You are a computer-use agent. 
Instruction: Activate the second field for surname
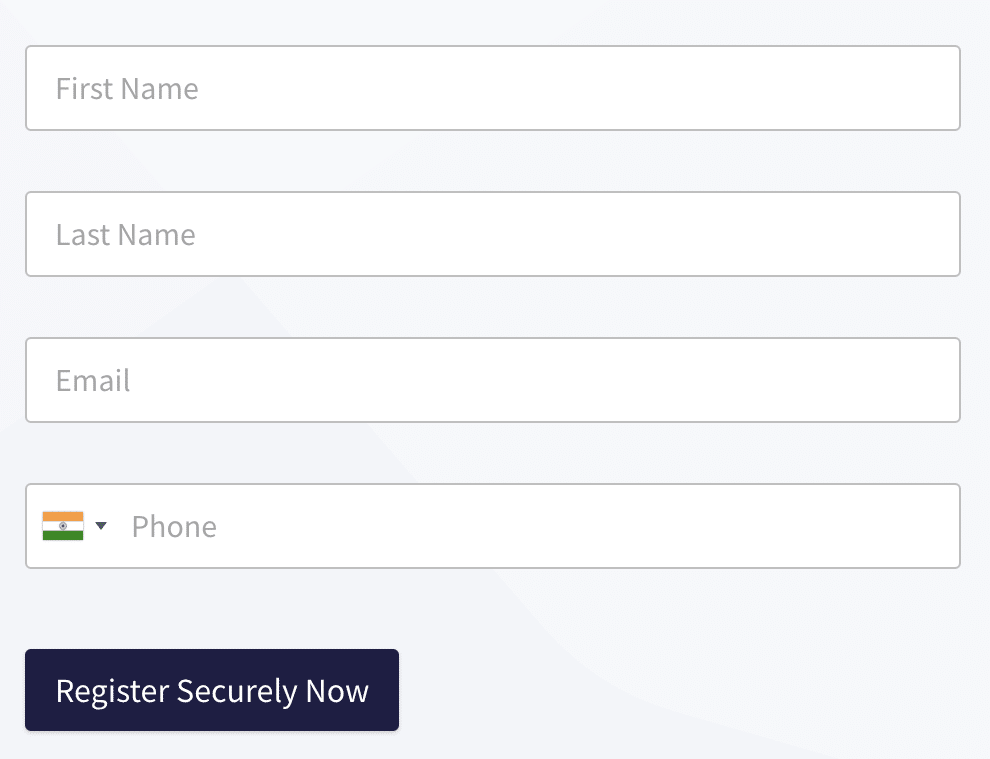pos(492,234)
